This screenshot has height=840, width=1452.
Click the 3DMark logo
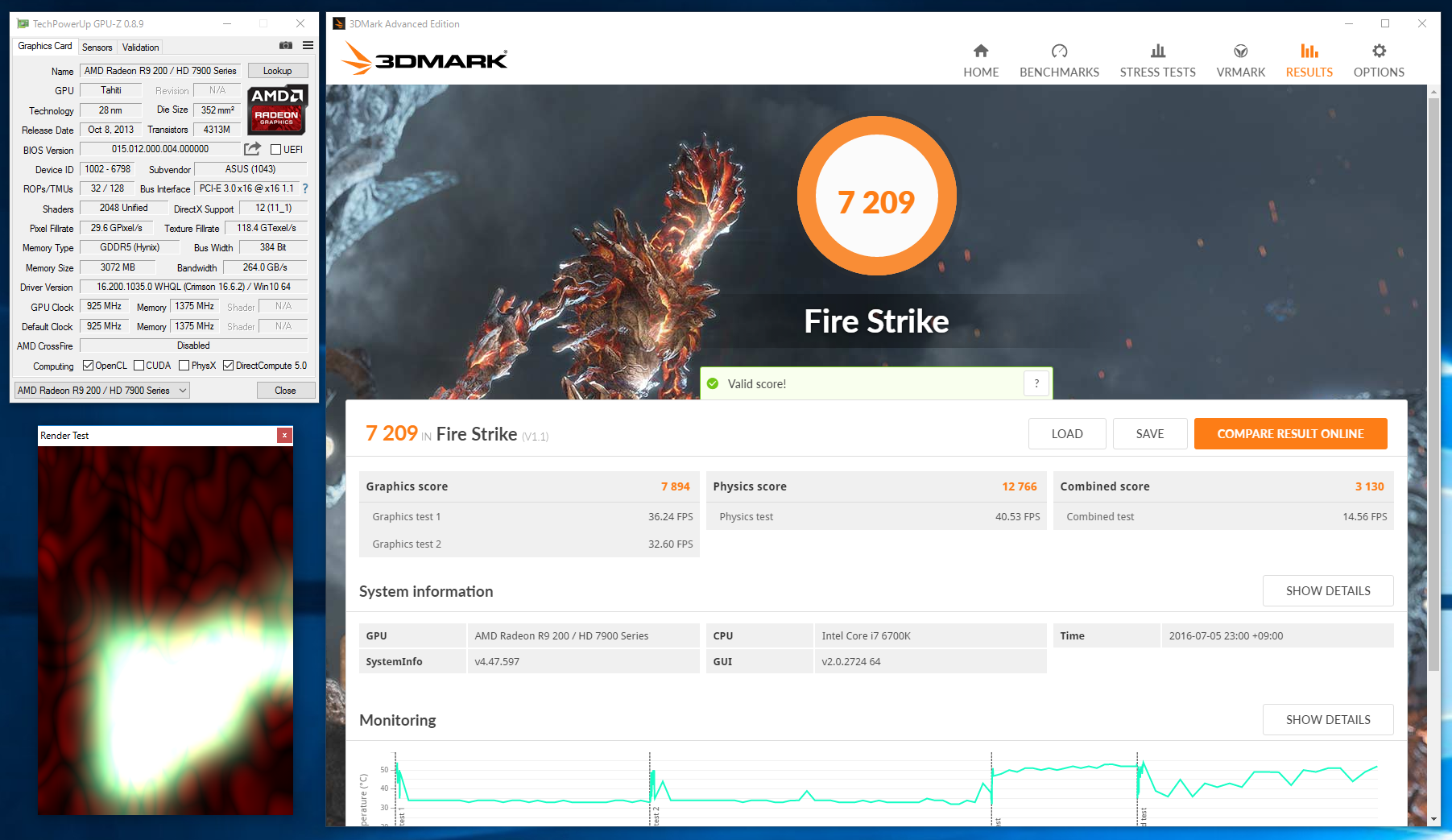pyautogui.click(x=424, y=58)
